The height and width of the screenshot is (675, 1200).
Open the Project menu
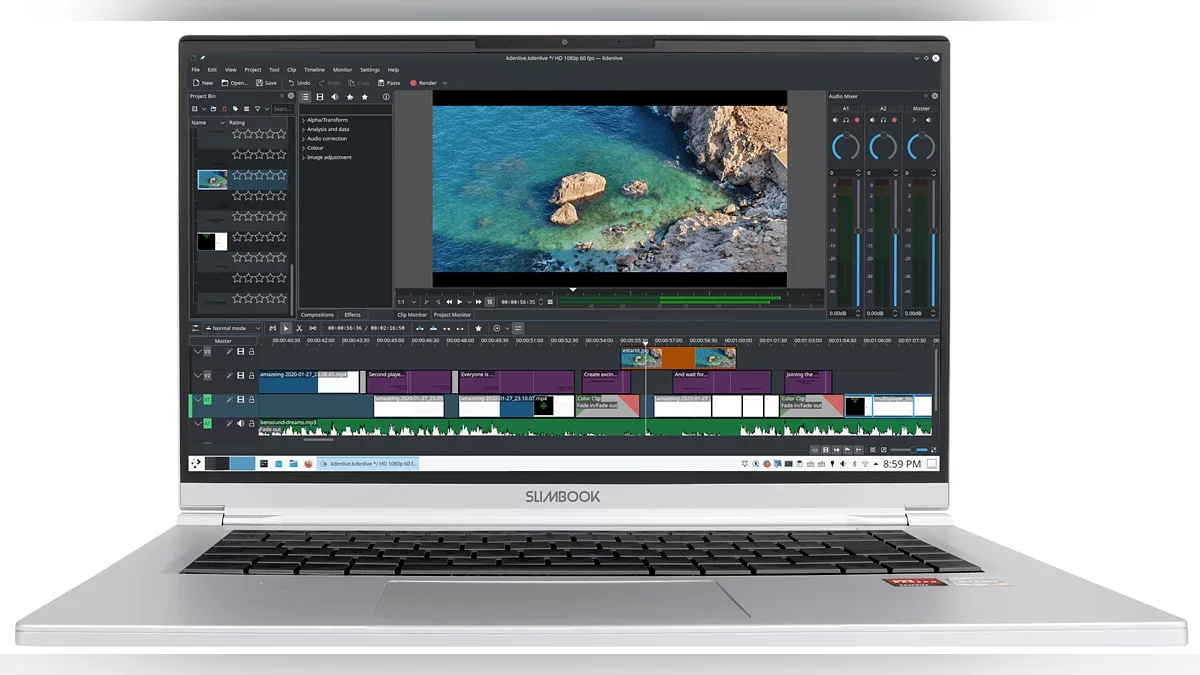click(253, 70)
